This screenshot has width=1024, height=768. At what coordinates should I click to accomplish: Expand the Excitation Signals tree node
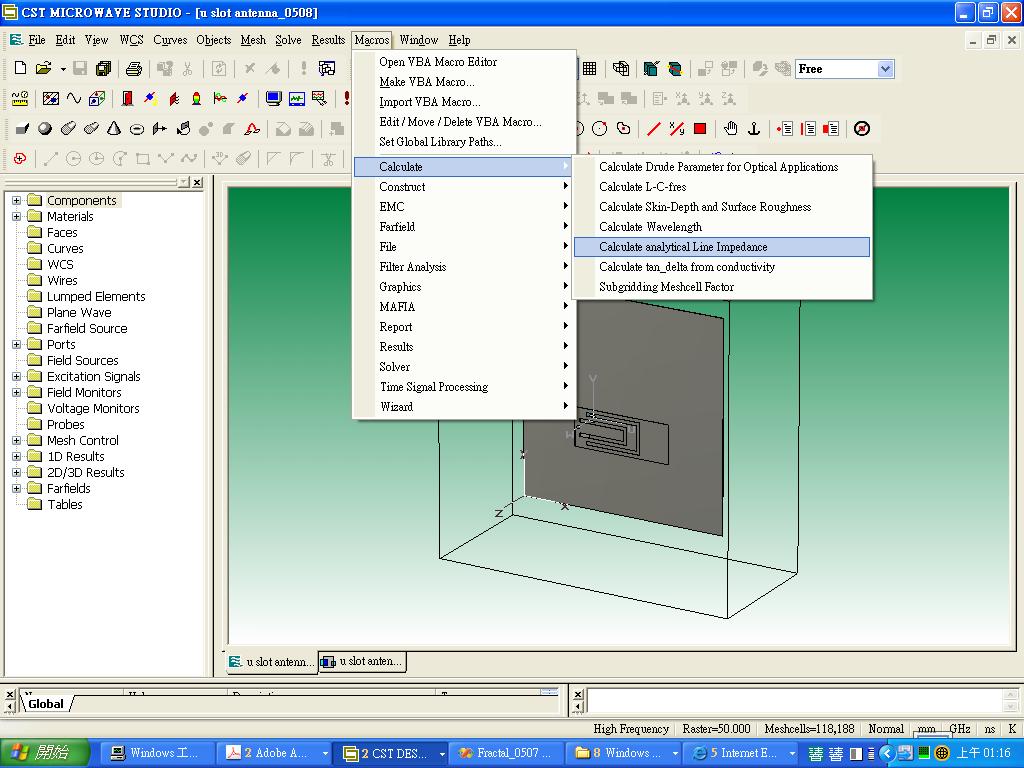tap(16, 376)
